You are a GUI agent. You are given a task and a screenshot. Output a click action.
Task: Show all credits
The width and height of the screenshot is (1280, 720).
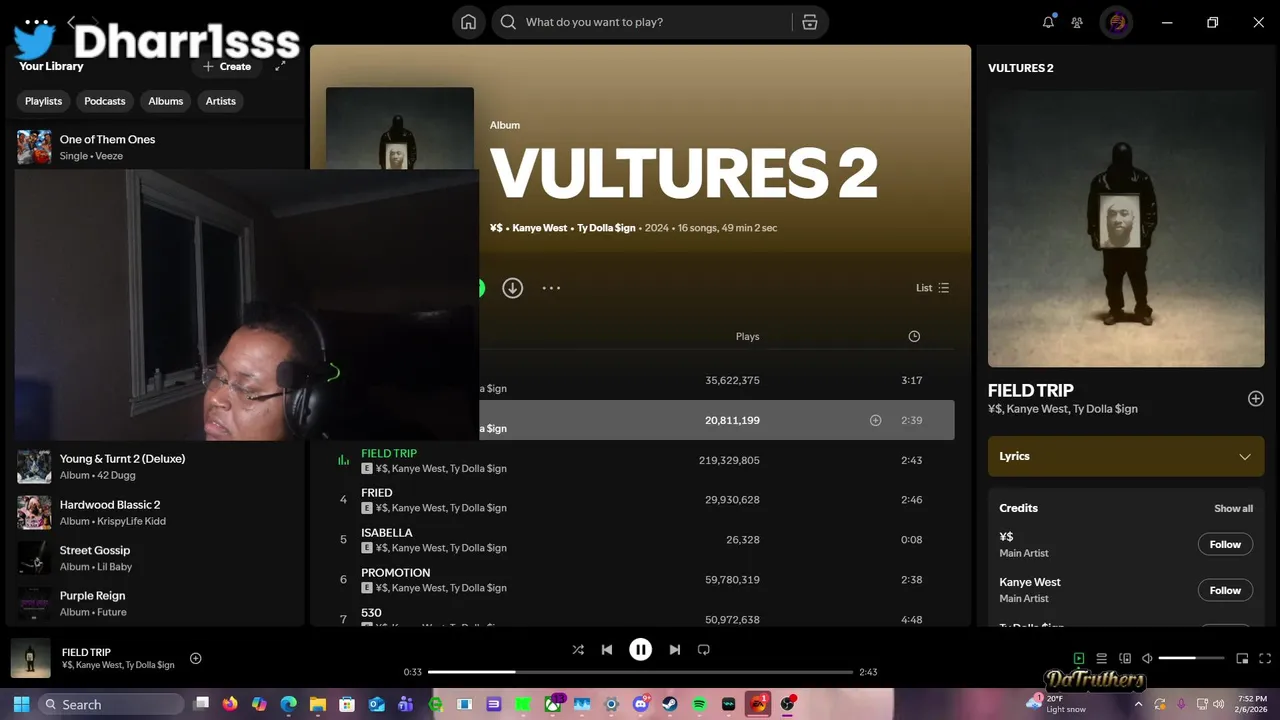click(x=1233, y=508)
